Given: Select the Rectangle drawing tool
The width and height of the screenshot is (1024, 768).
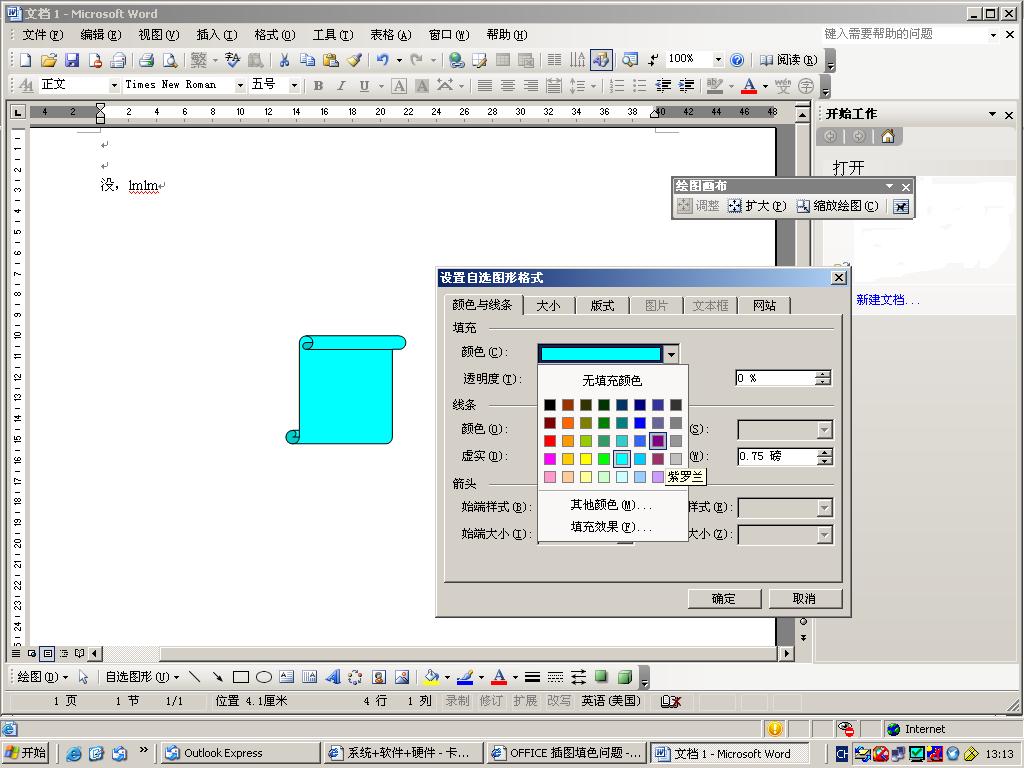Looking at the screenshot, I should point(240,677).
